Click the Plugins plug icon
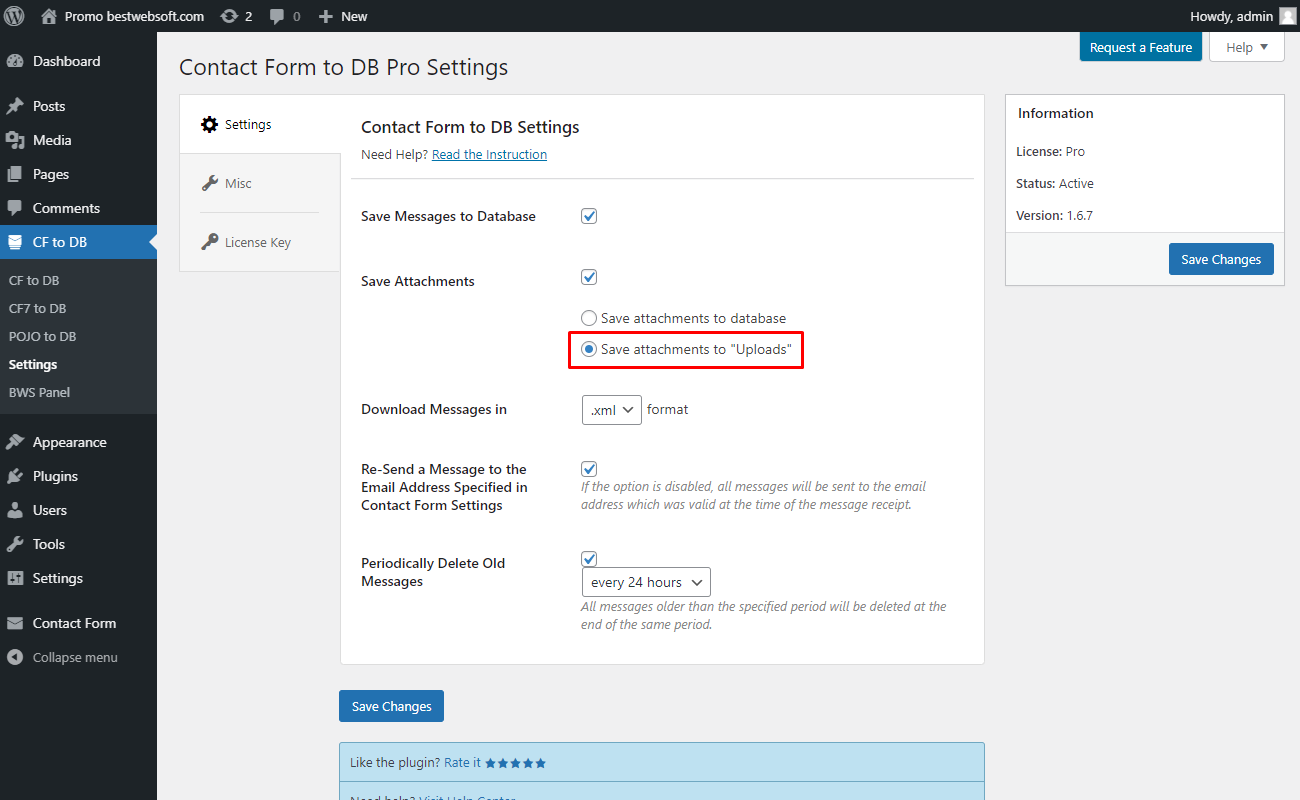Viewport: 1300px width, 800px height. pos(15,476)
